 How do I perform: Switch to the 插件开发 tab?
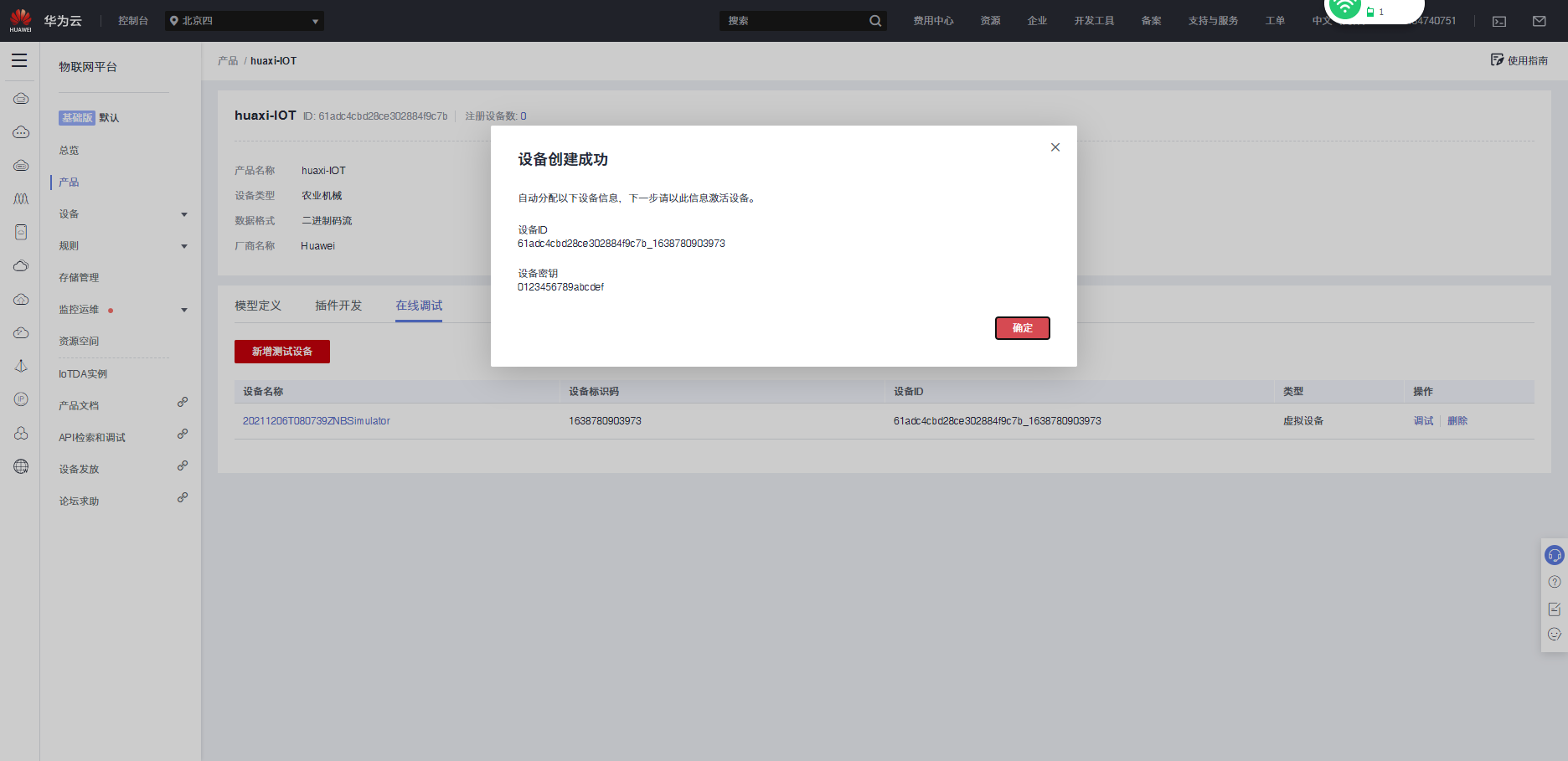pyautogui.click(x=338, y=306)
